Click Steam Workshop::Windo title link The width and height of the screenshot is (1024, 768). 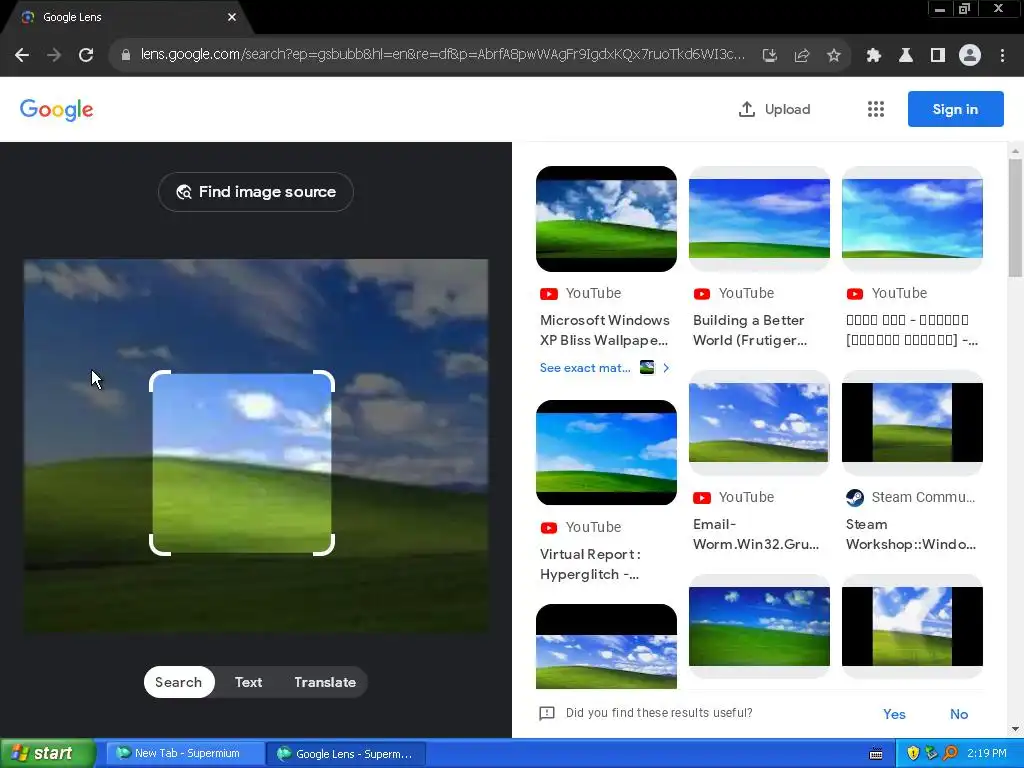910,534
